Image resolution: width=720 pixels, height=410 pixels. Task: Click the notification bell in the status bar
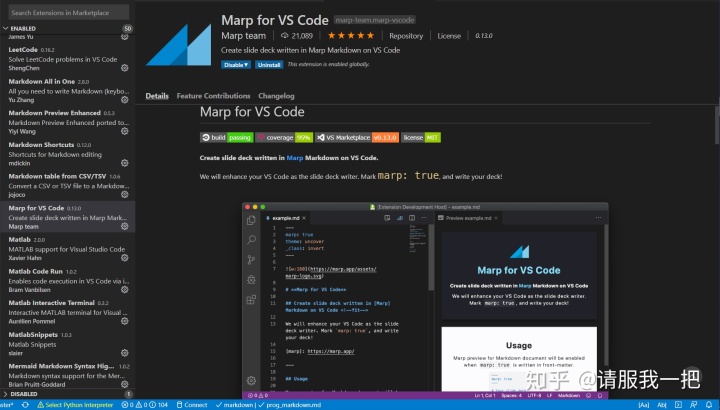point(709,405)
